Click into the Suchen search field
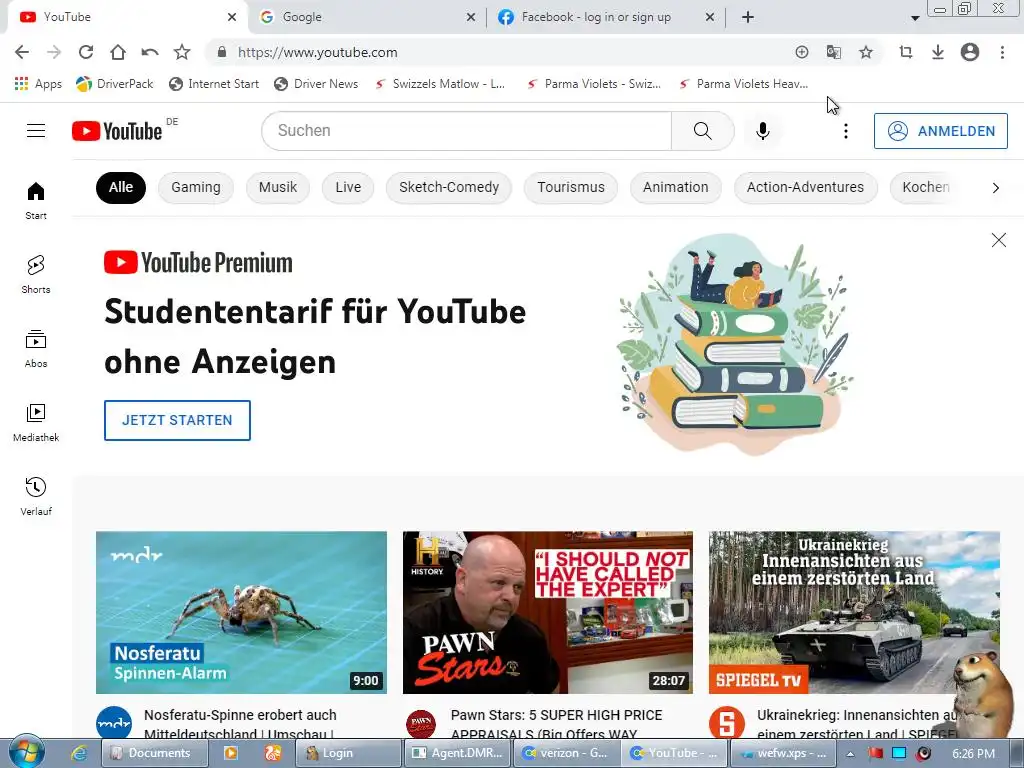1024x768 pixels. [467, 131]
